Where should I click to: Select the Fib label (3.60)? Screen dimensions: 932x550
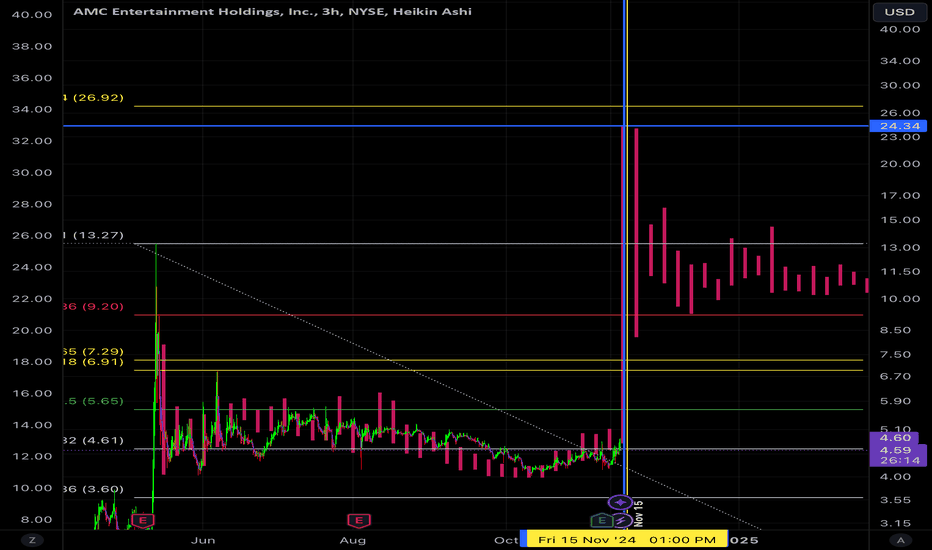point(93,489)
